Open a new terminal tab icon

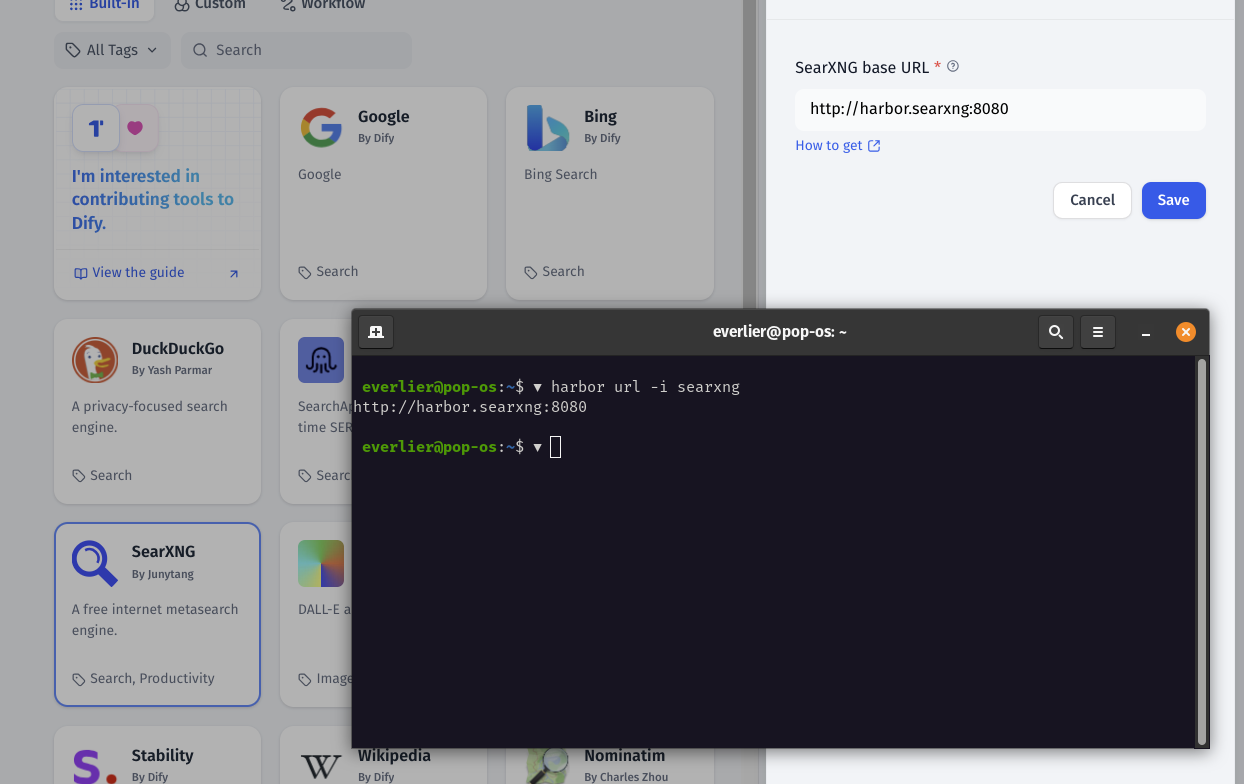click(x=376, y=332)
